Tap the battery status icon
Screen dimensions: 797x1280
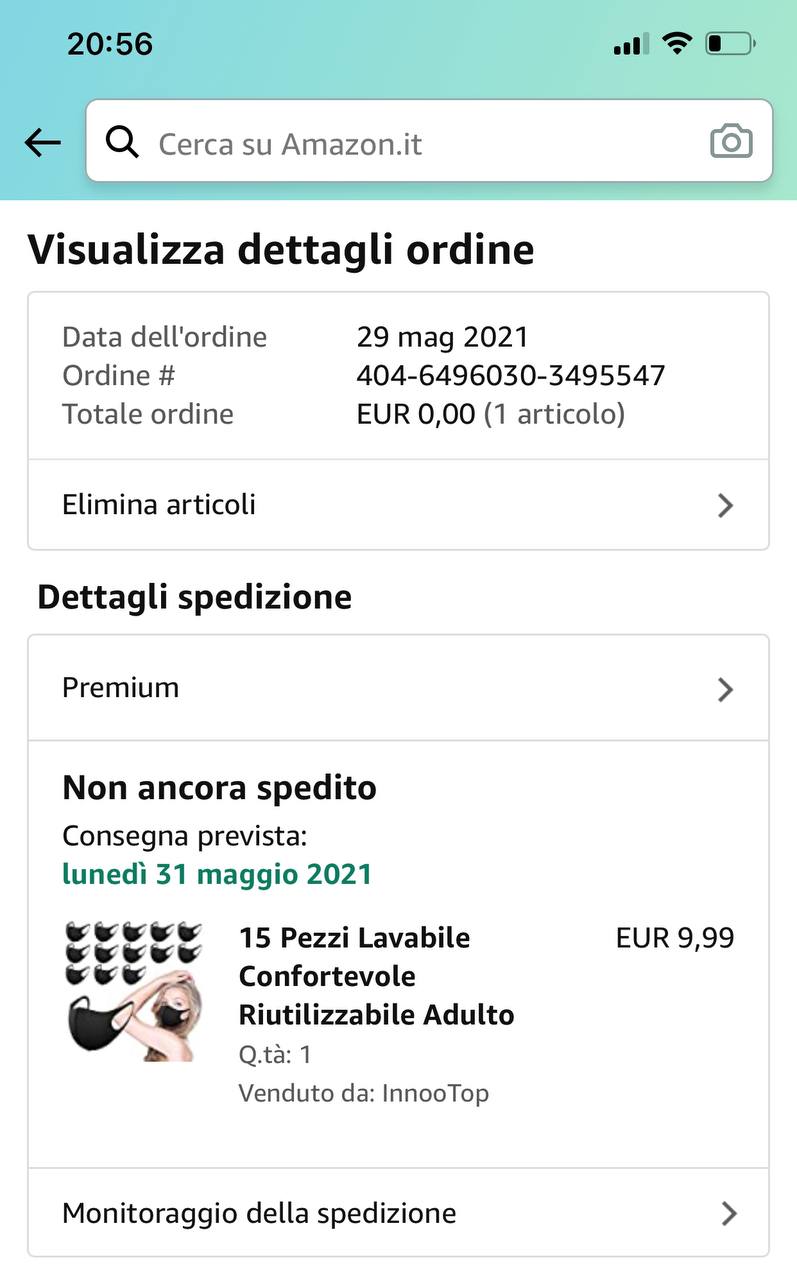[x=730, y=43]
